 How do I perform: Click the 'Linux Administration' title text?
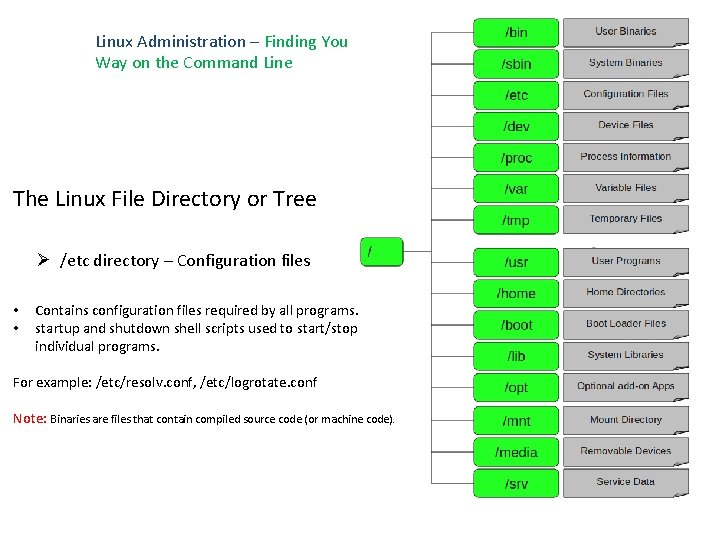point(170,42)
